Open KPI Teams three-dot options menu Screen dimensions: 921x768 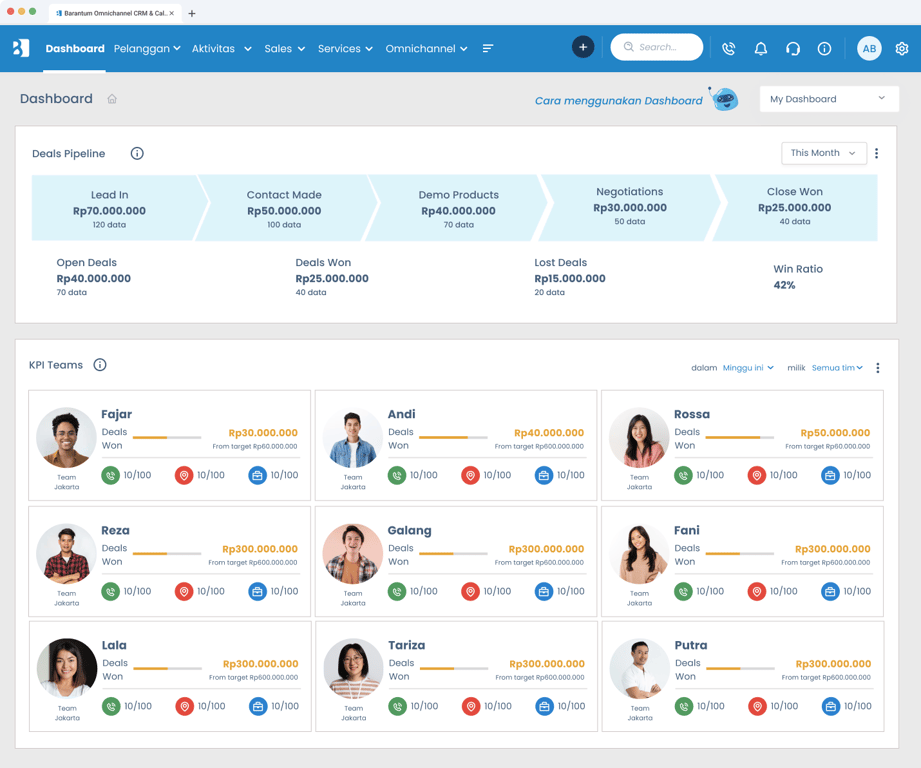[x=878, y=368]
